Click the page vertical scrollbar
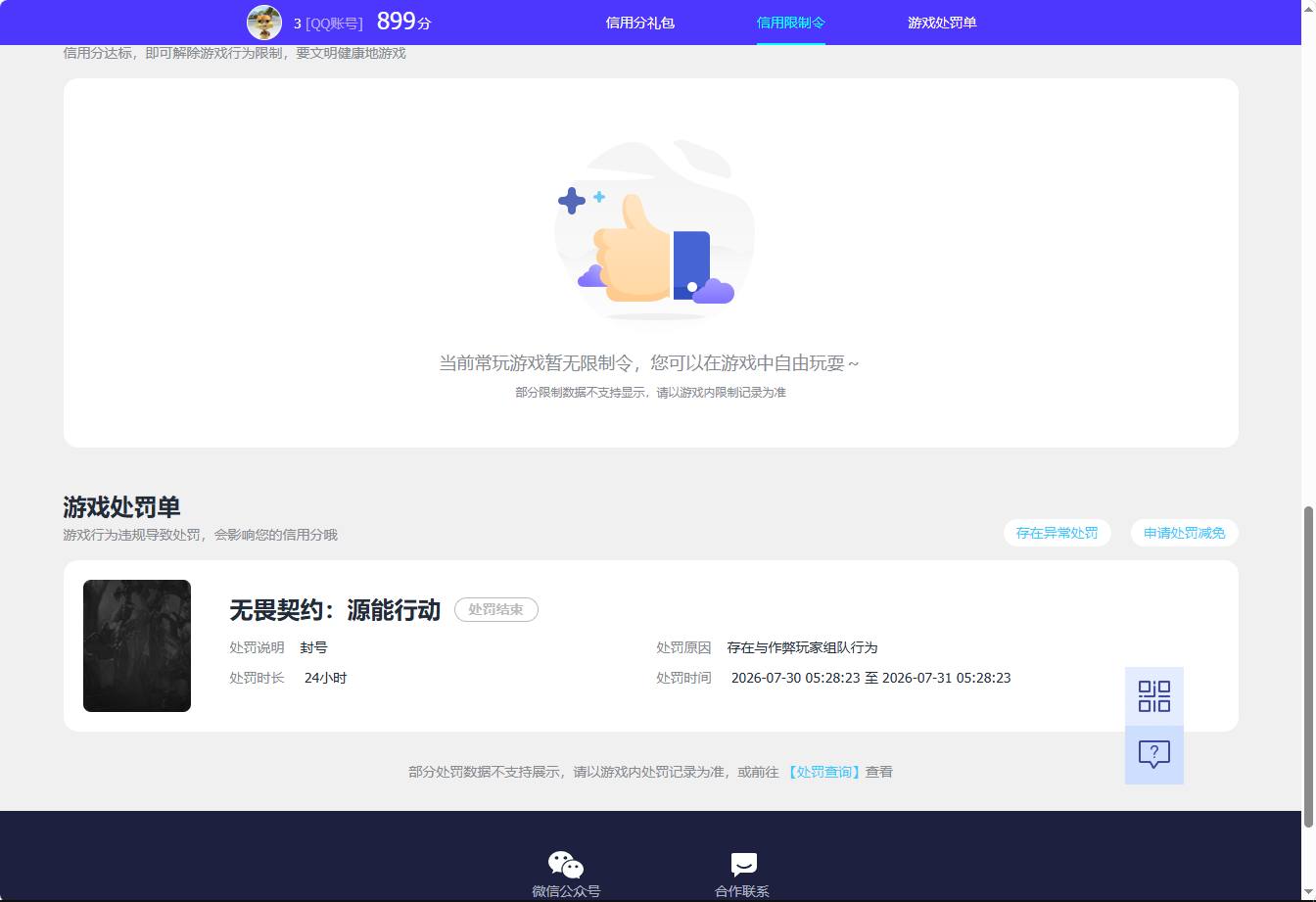The image size is (1316, 902). [x=1309, y=666]
